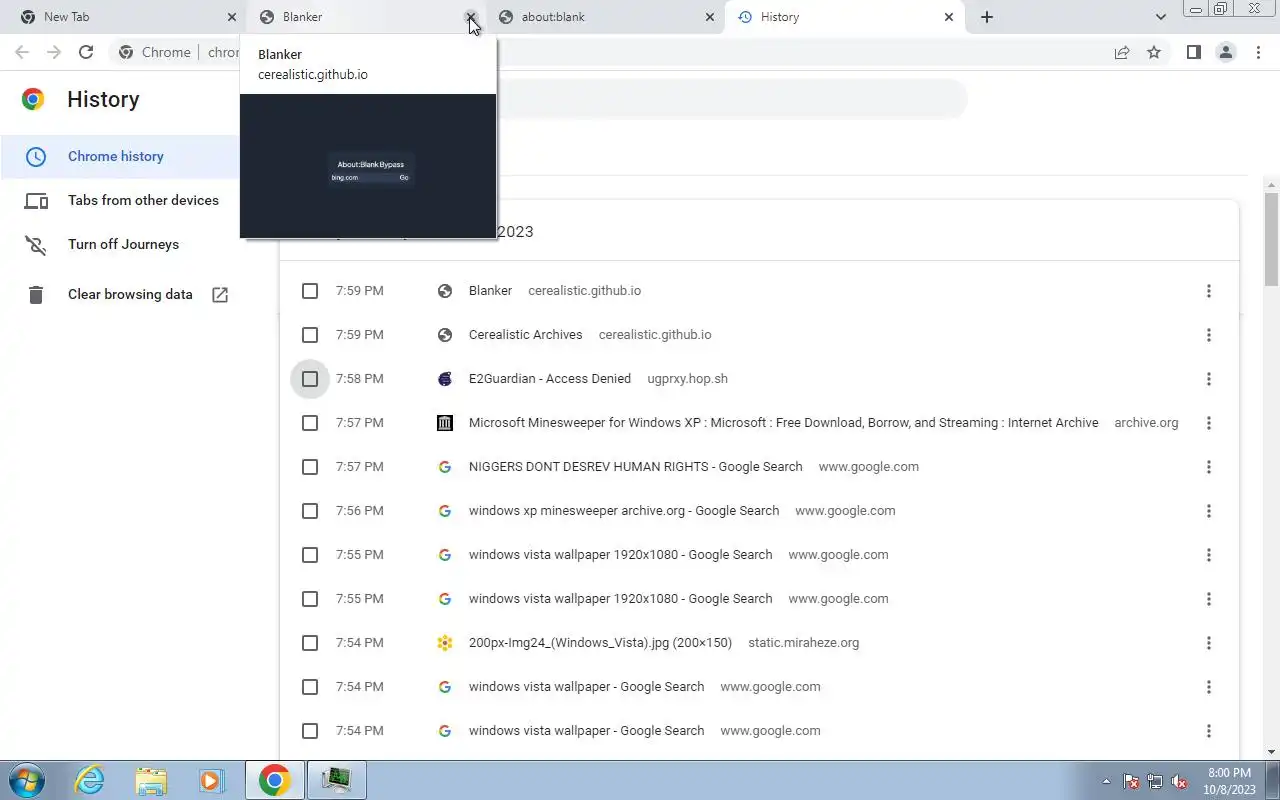Open the Chrome three-dot main menu
This screenshot has width=1280, height=800.
tap(1258, 52)
